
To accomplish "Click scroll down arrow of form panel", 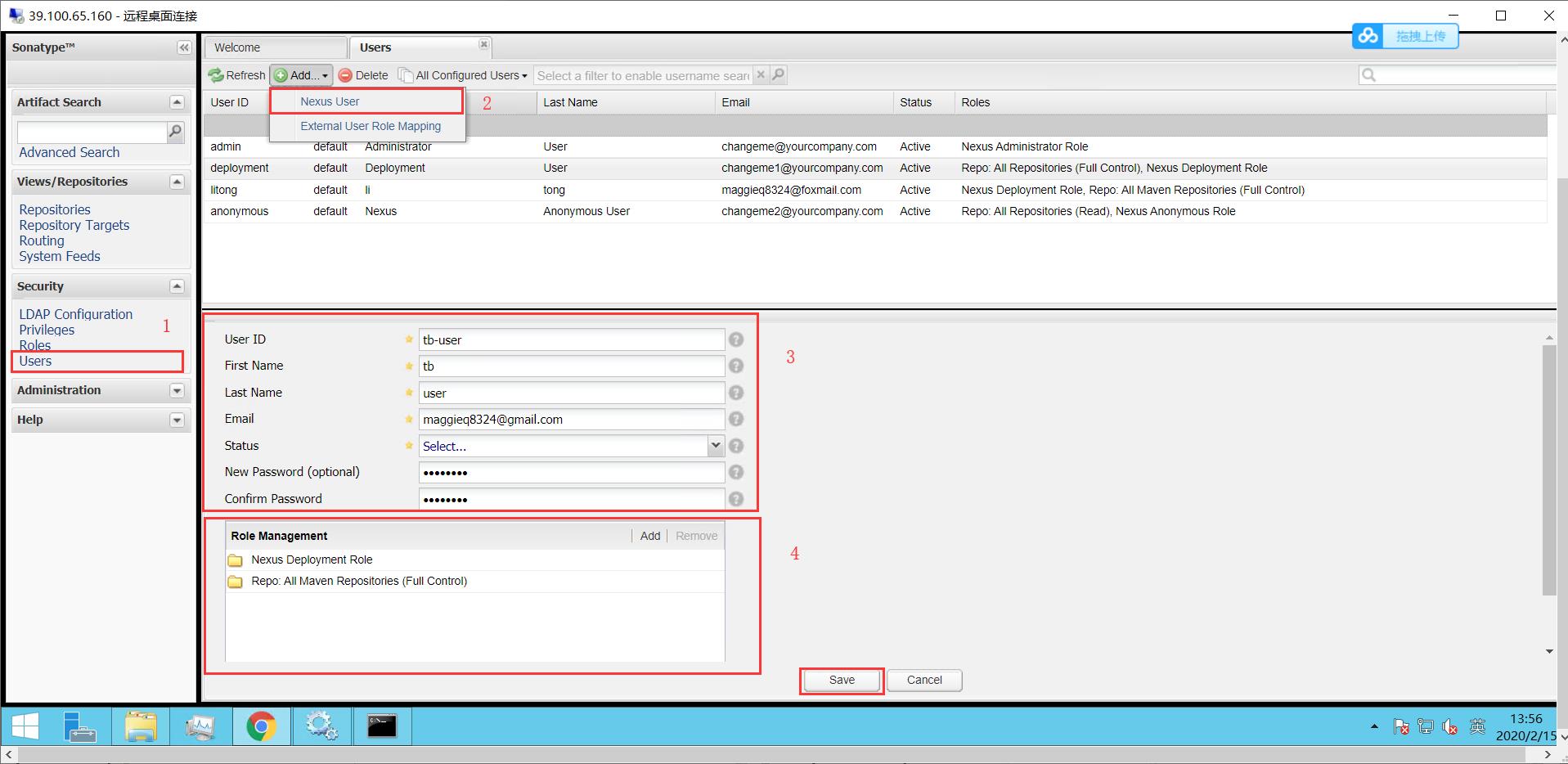I will click(1549, 652).
